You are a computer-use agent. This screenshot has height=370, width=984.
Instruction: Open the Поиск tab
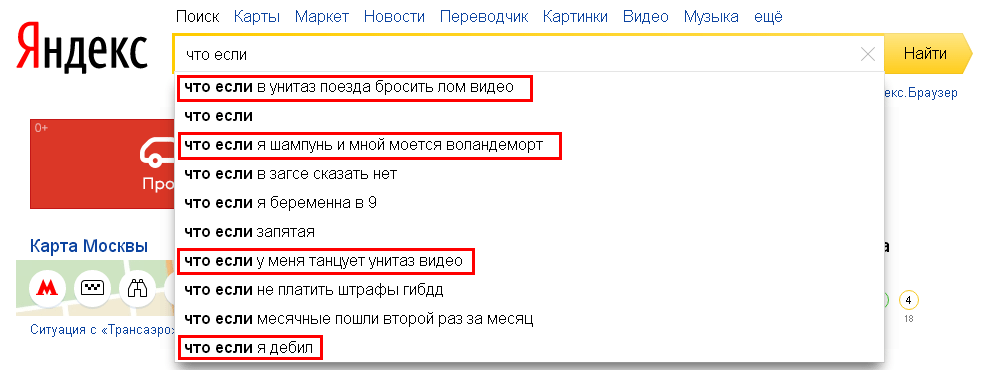click(x=198, y=16)
